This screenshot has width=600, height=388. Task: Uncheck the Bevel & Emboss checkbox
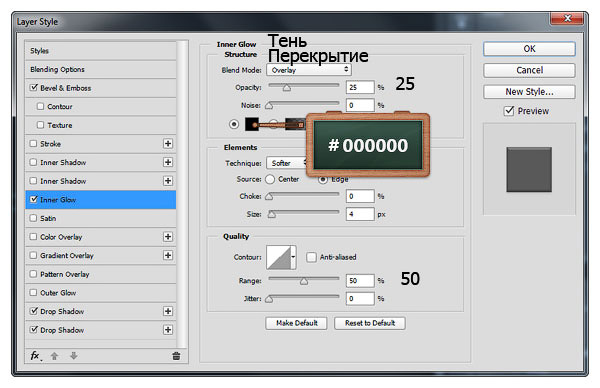click(x=34, y=88)
